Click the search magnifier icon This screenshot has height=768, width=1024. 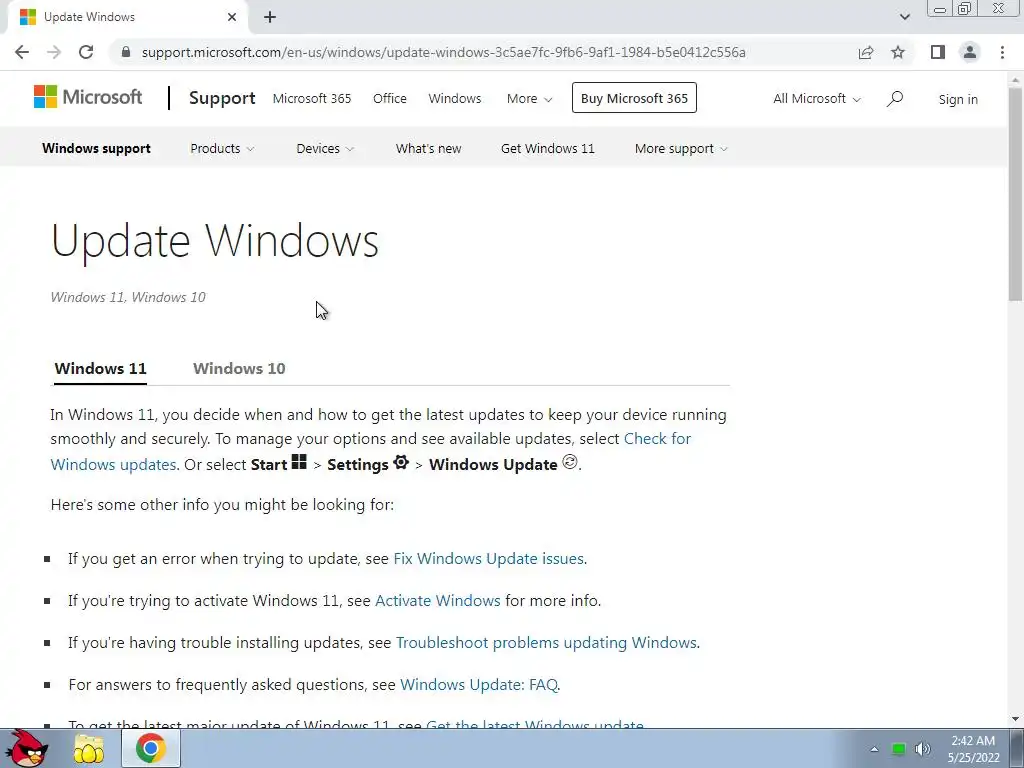tap(895, 99)
